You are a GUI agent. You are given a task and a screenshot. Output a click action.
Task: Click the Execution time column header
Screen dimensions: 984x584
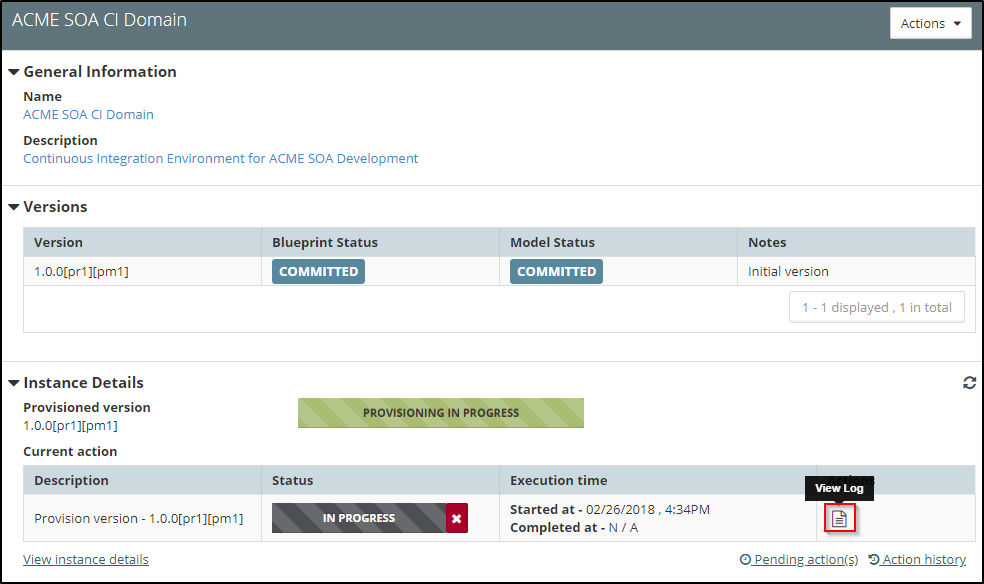click(558, 480)
